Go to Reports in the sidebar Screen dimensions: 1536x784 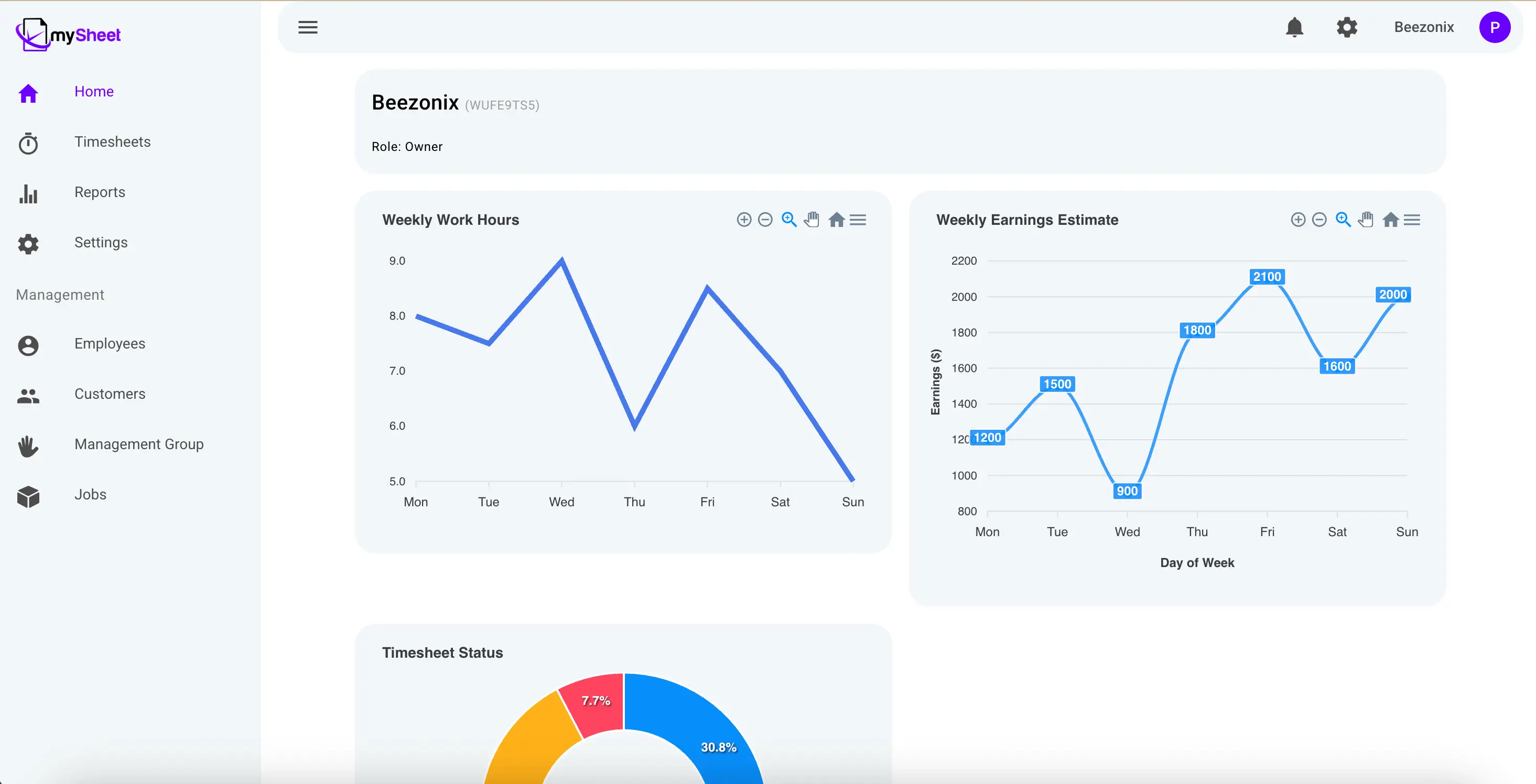pyautogui.click(x=100, y=192)
